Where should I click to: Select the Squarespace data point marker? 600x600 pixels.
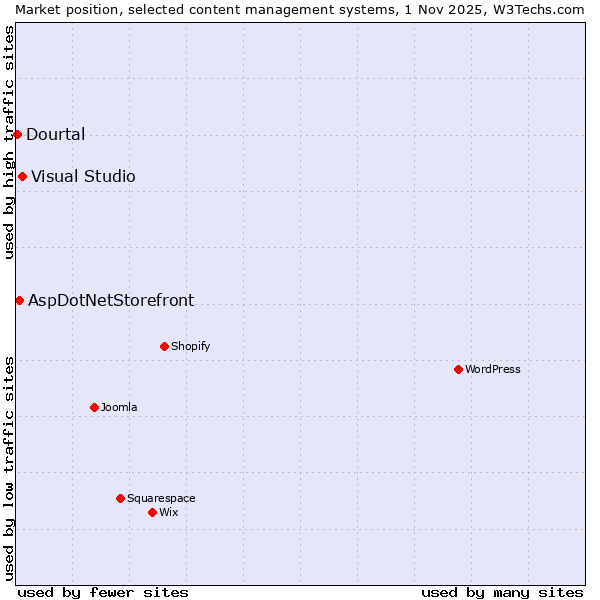[120, 498]
